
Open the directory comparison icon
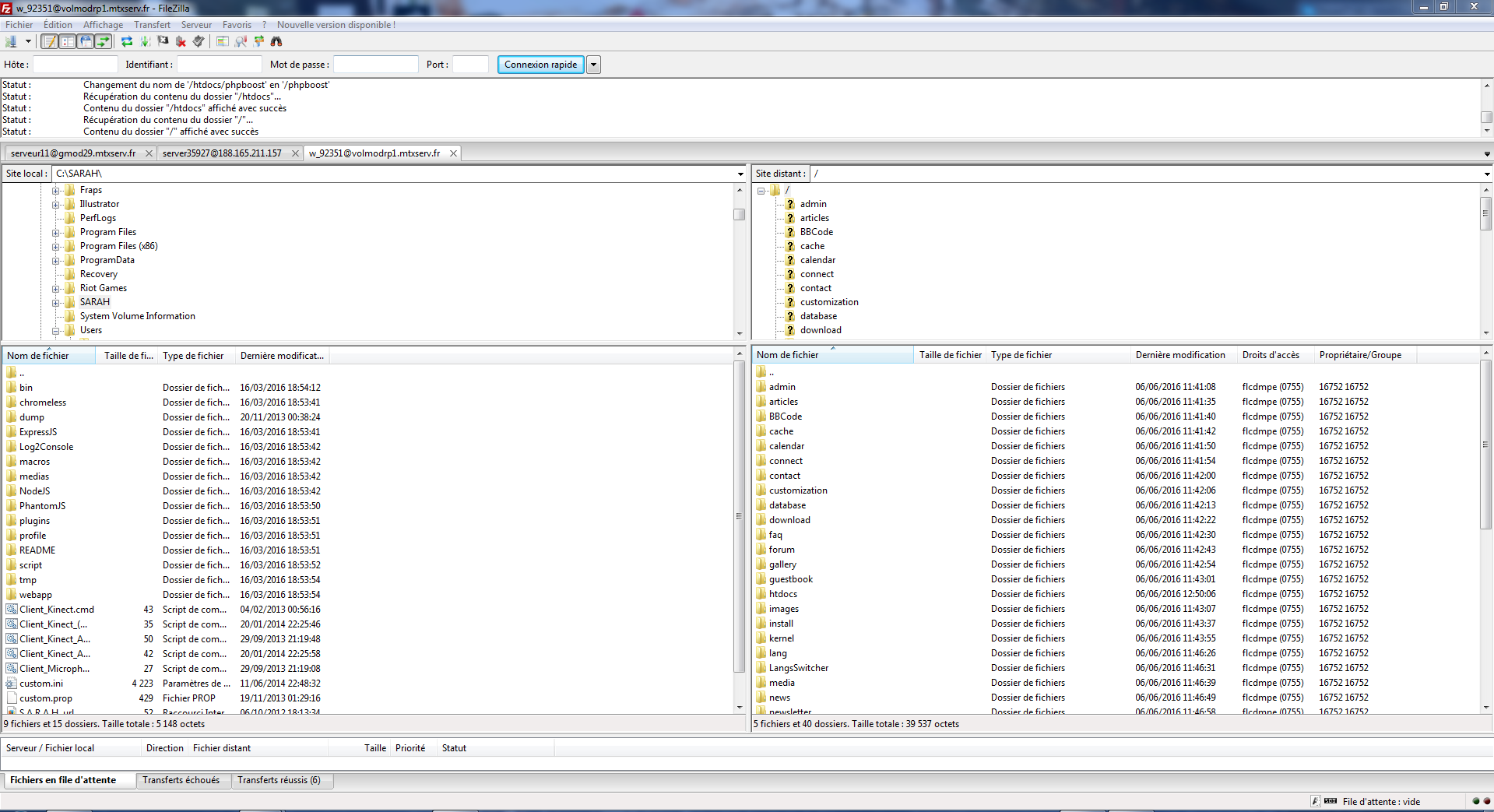point(223,41)
